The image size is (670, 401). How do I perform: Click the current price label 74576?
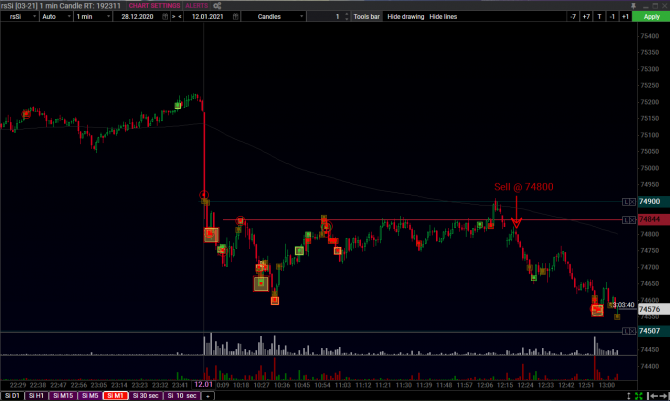653,309
